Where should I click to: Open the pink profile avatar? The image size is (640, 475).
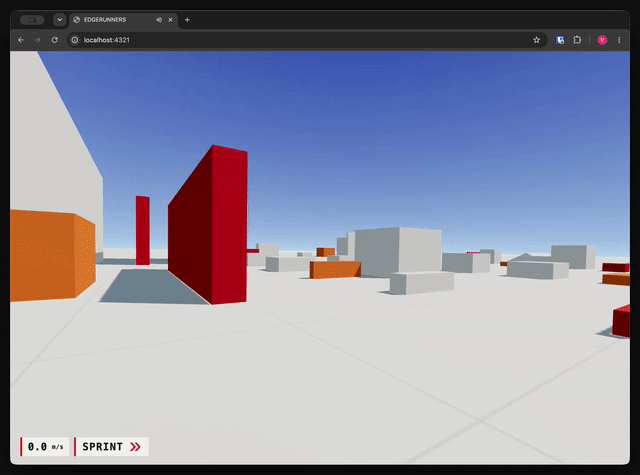tap(602, 40)
